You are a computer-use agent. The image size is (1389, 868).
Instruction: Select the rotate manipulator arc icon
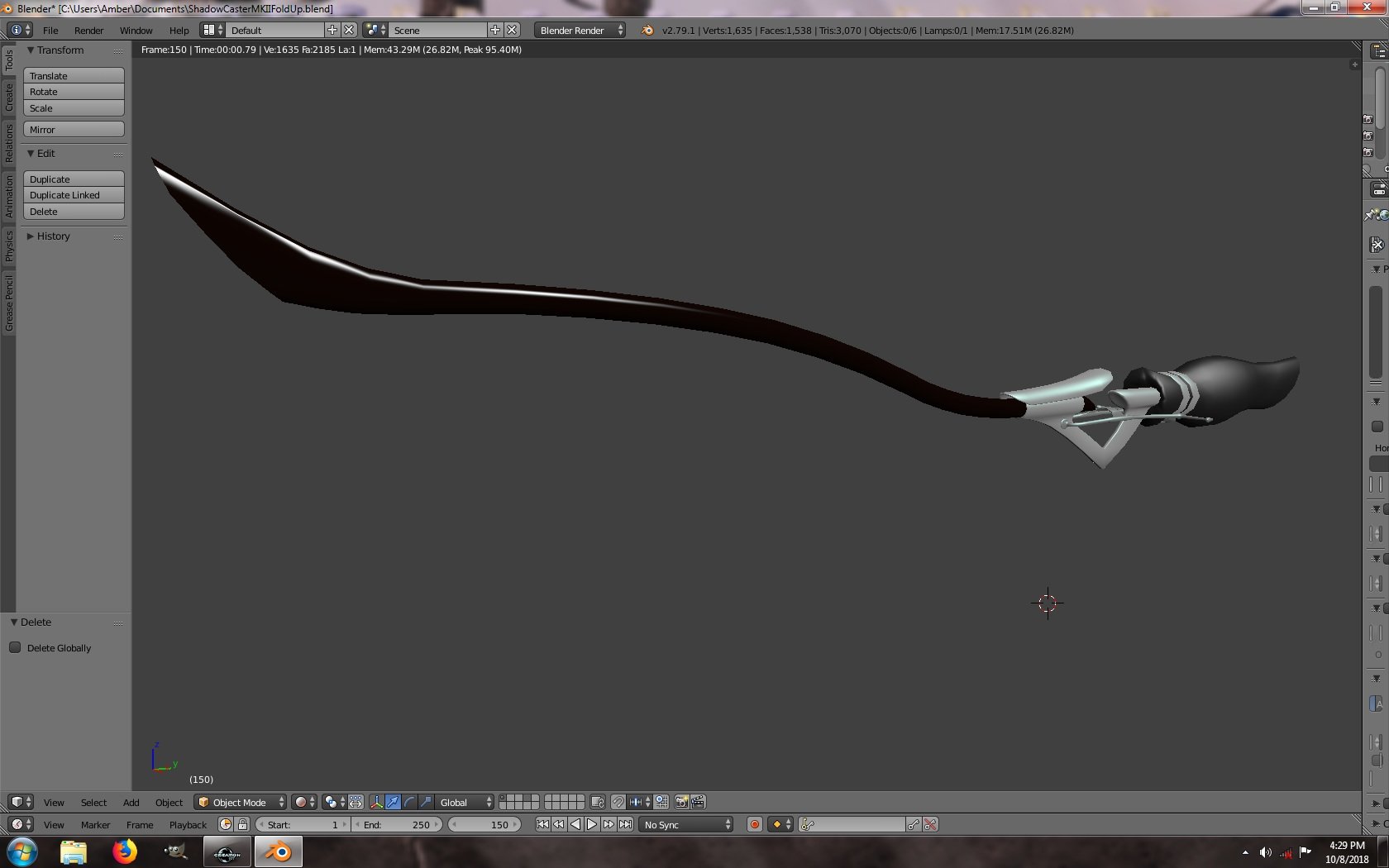(x=409, y=802)
